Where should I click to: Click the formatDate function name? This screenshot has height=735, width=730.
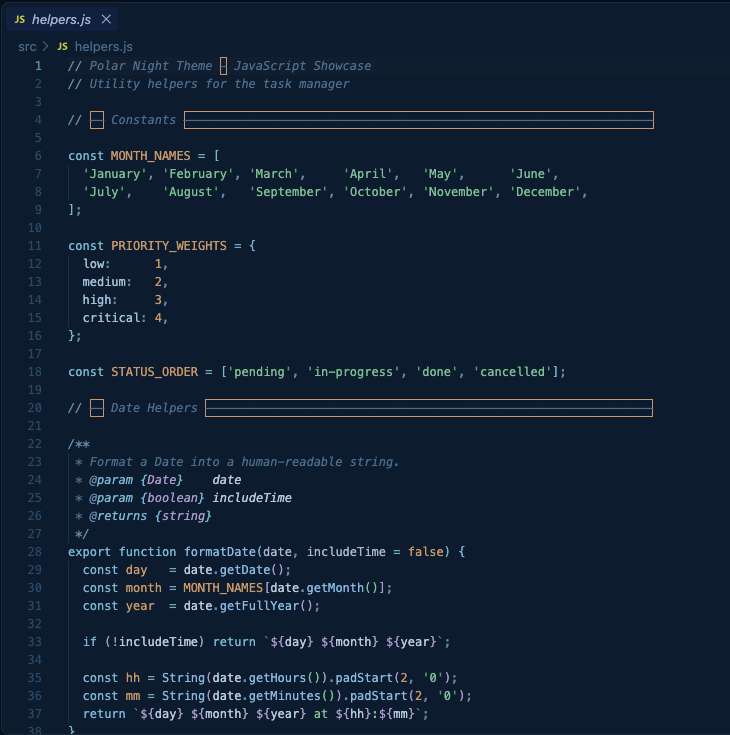[x=219, y=552]
